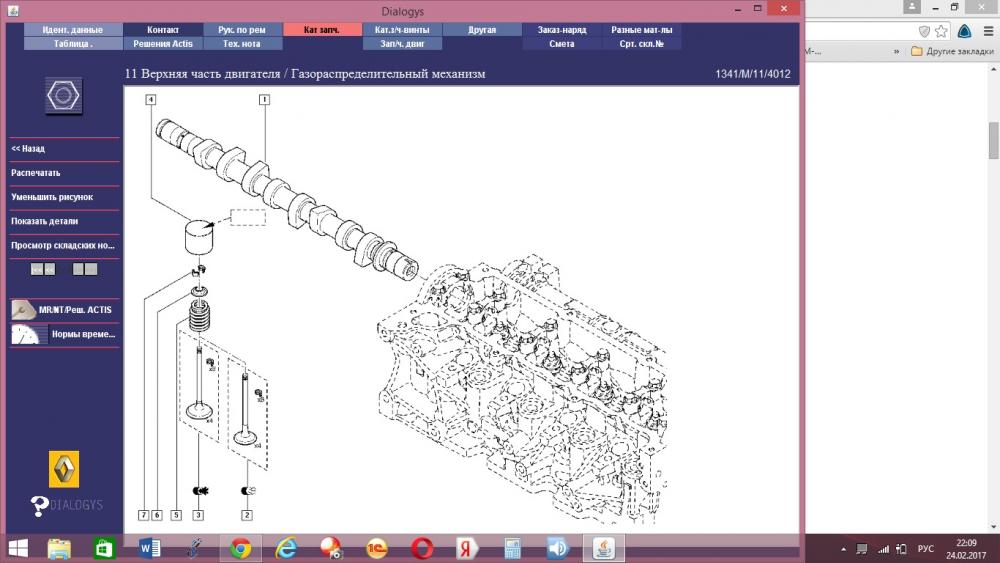Open the Разные мат-лы tab
The image size is (1000, 563).
(642, 29)
